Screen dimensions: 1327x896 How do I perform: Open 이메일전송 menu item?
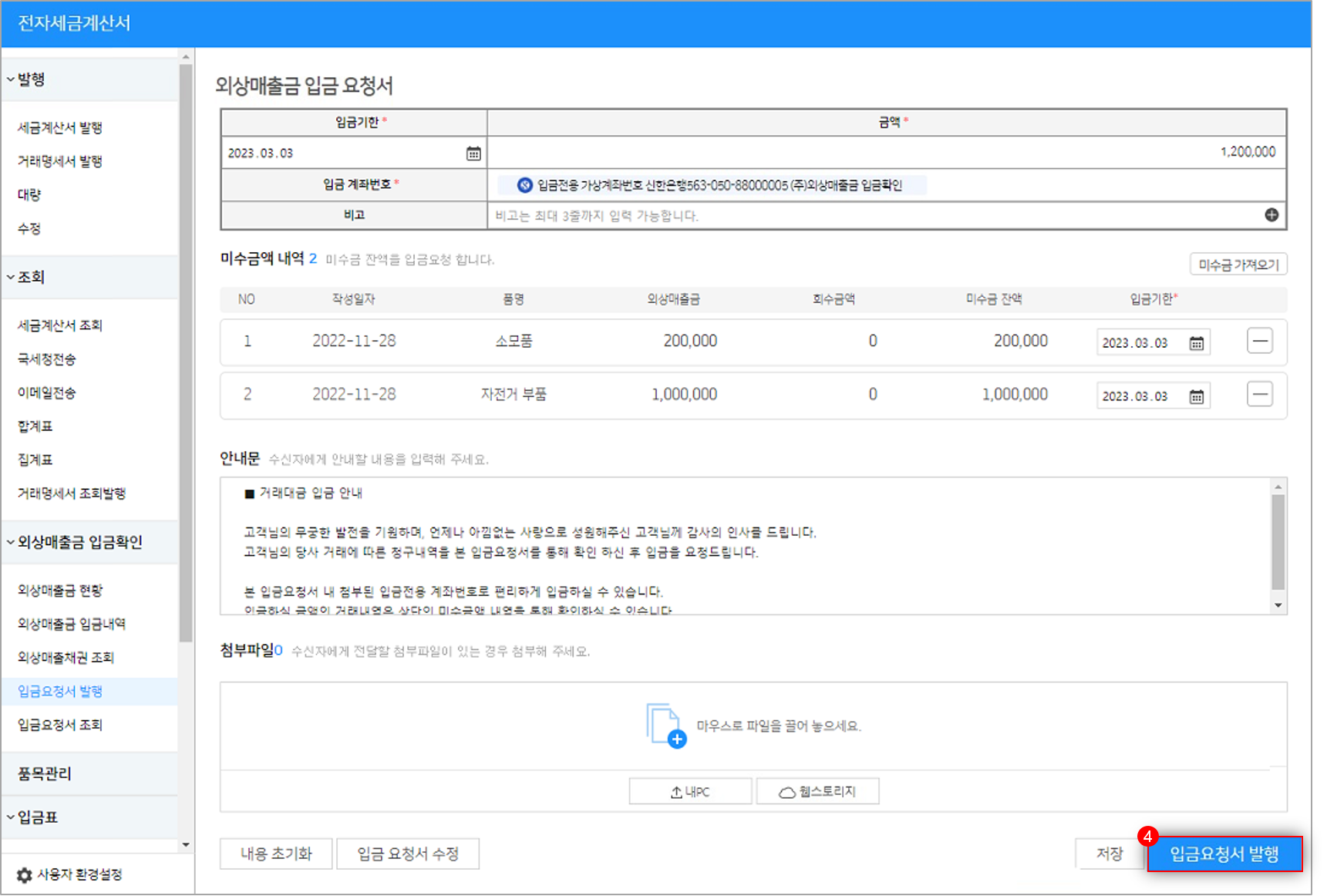(47, 392)
